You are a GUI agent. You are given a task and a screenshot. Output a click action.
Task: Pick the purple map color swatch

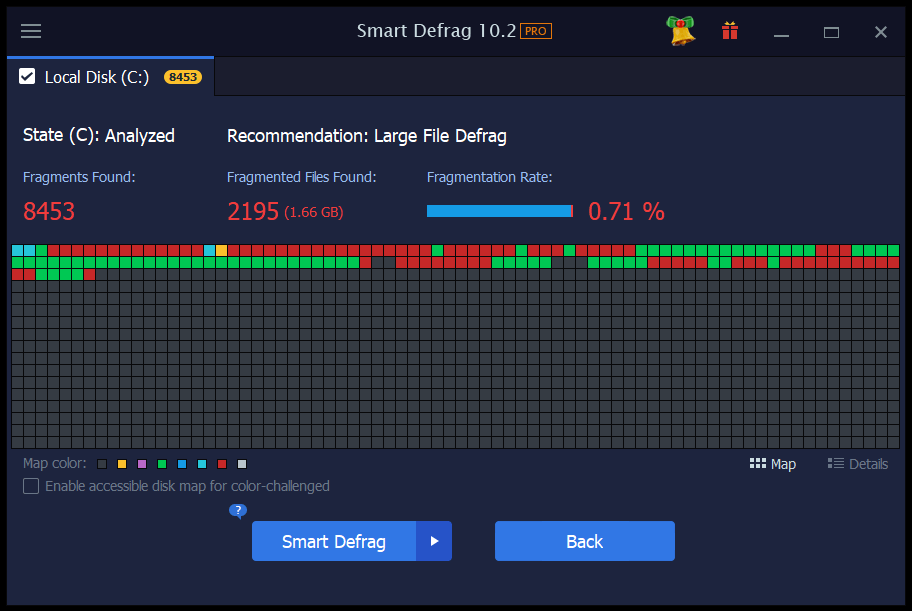click(x=142, y=464)
